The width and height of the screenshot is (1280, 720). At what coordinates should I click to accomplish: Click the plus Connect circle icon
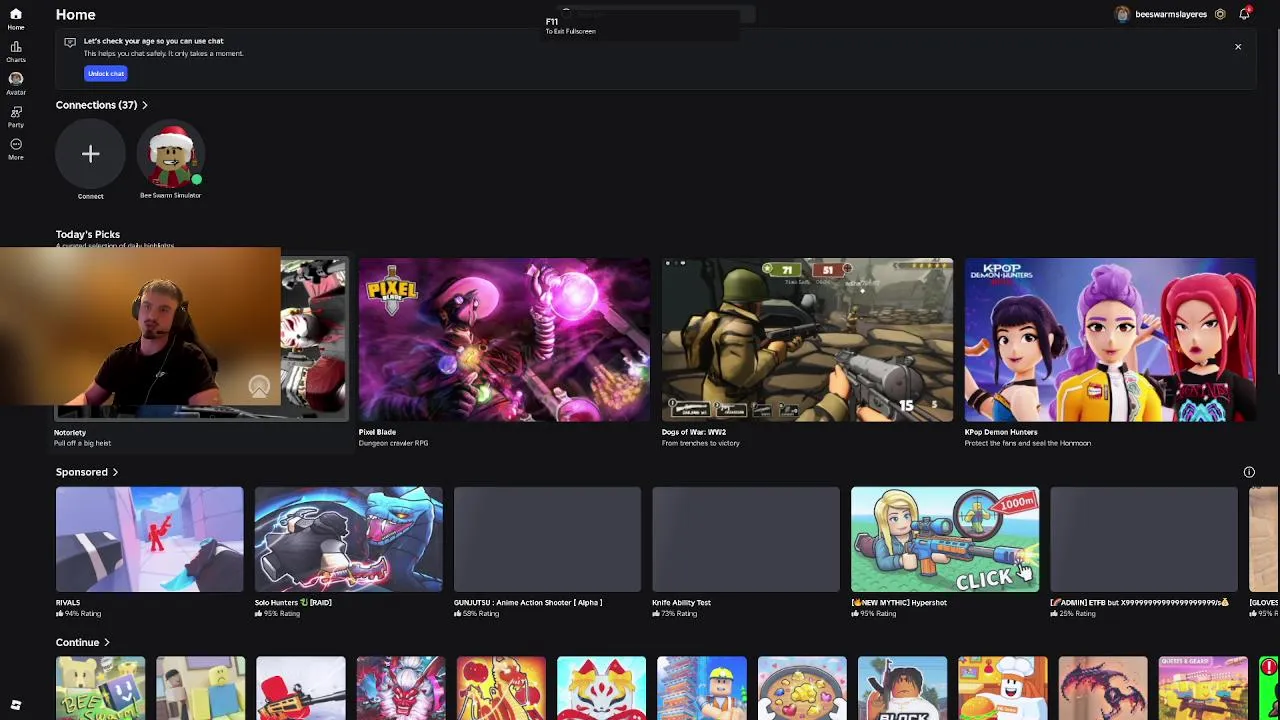click(90, 154)
